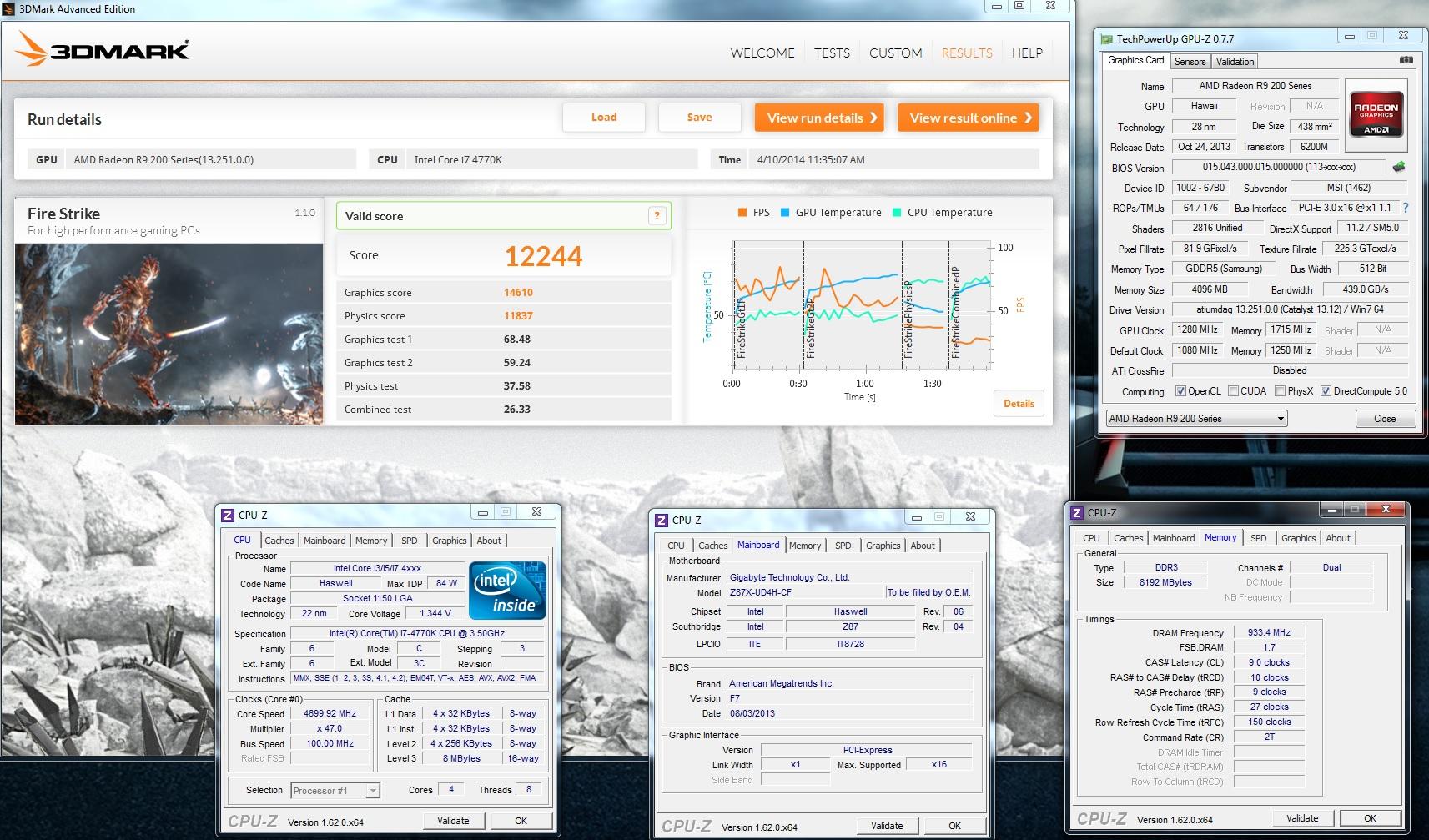This screenshot has height=840, width=1429.
Task: Click Validate in the CPU-Z CPU window
Action: click(x=453, y=821)
